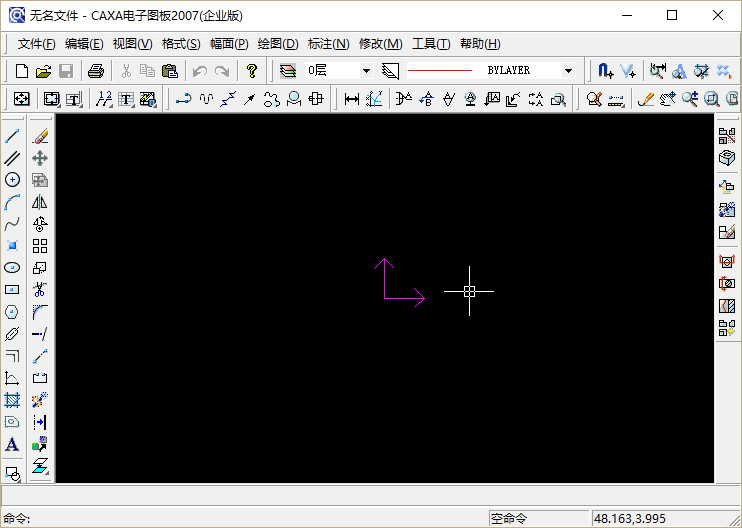Screen dimensions: 742x528
Task: Select the Line drawing tool
Action: tap(12, 136)
